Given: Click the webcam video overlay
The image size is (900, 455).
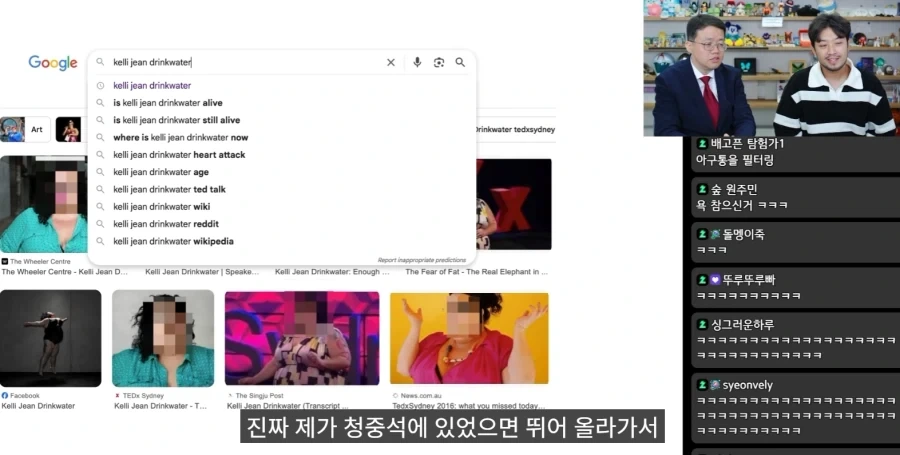Looking at the screenshot, I should pyautogui.click(x=771, y=68).
